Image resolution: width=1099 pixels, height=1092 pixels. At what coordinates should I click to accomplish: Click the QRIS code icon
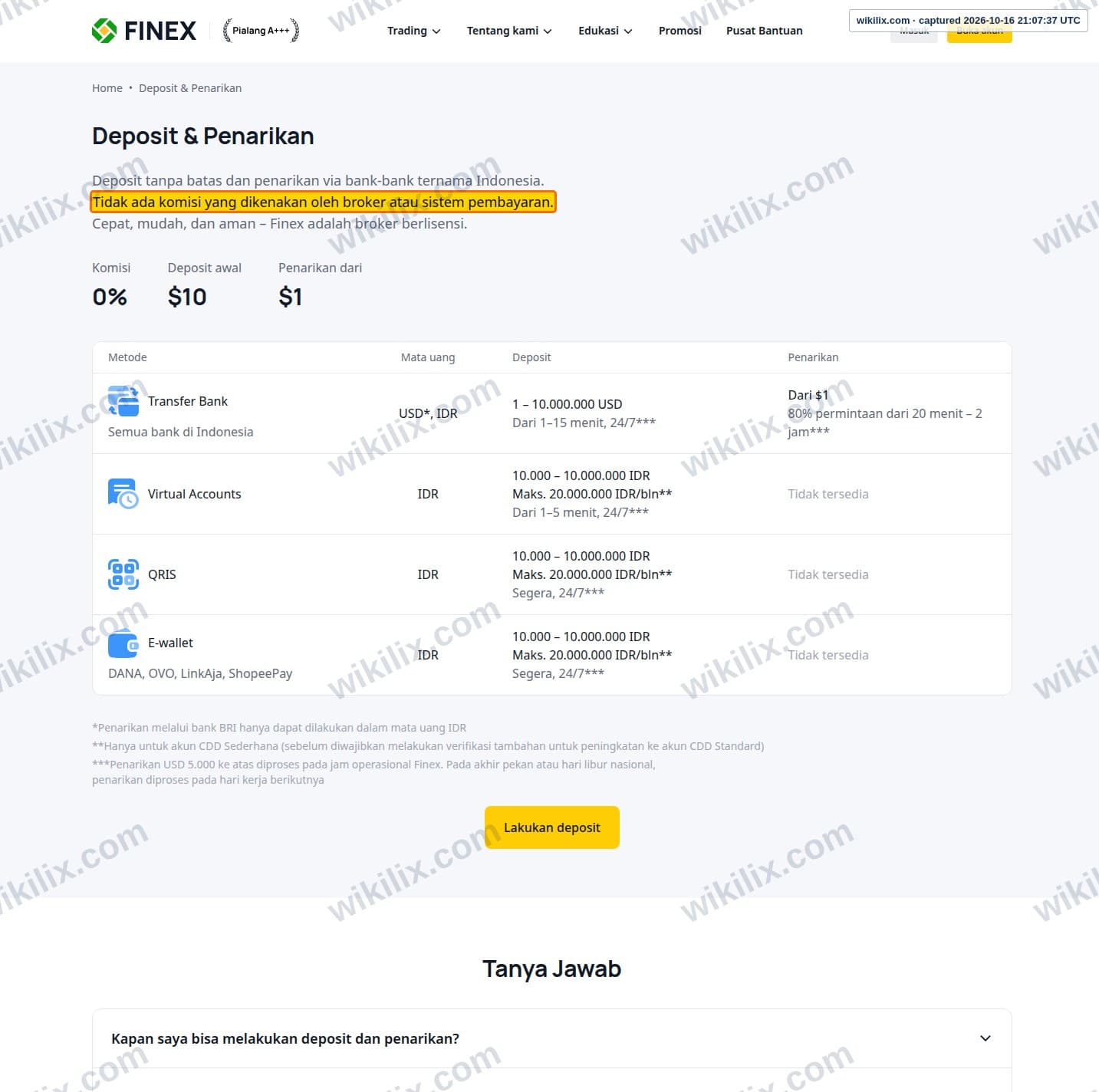point(123,574)
